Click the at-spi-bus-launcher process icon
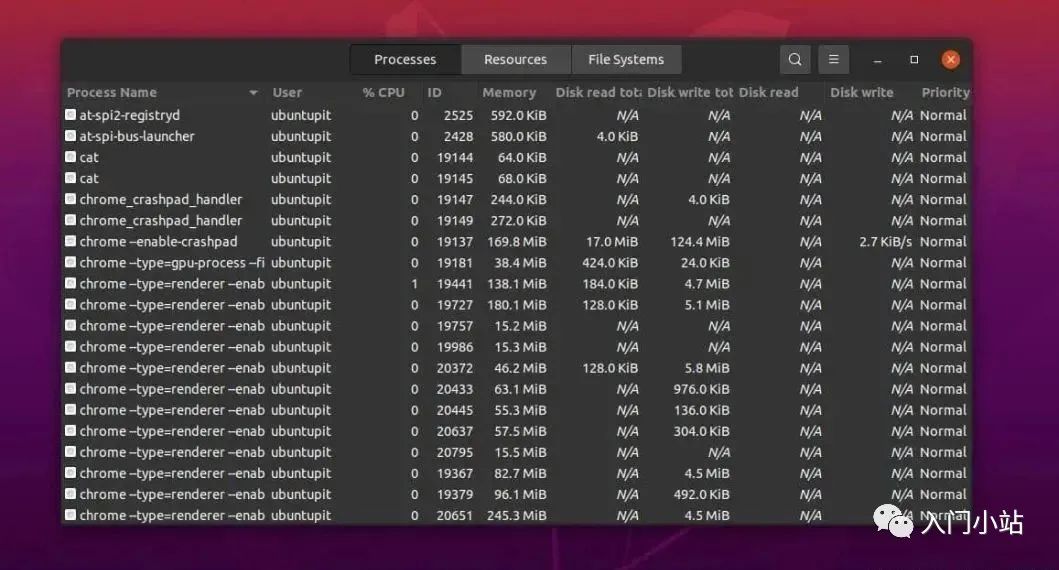The width and height of the screenshot is (1059, 570). point(70,136)
